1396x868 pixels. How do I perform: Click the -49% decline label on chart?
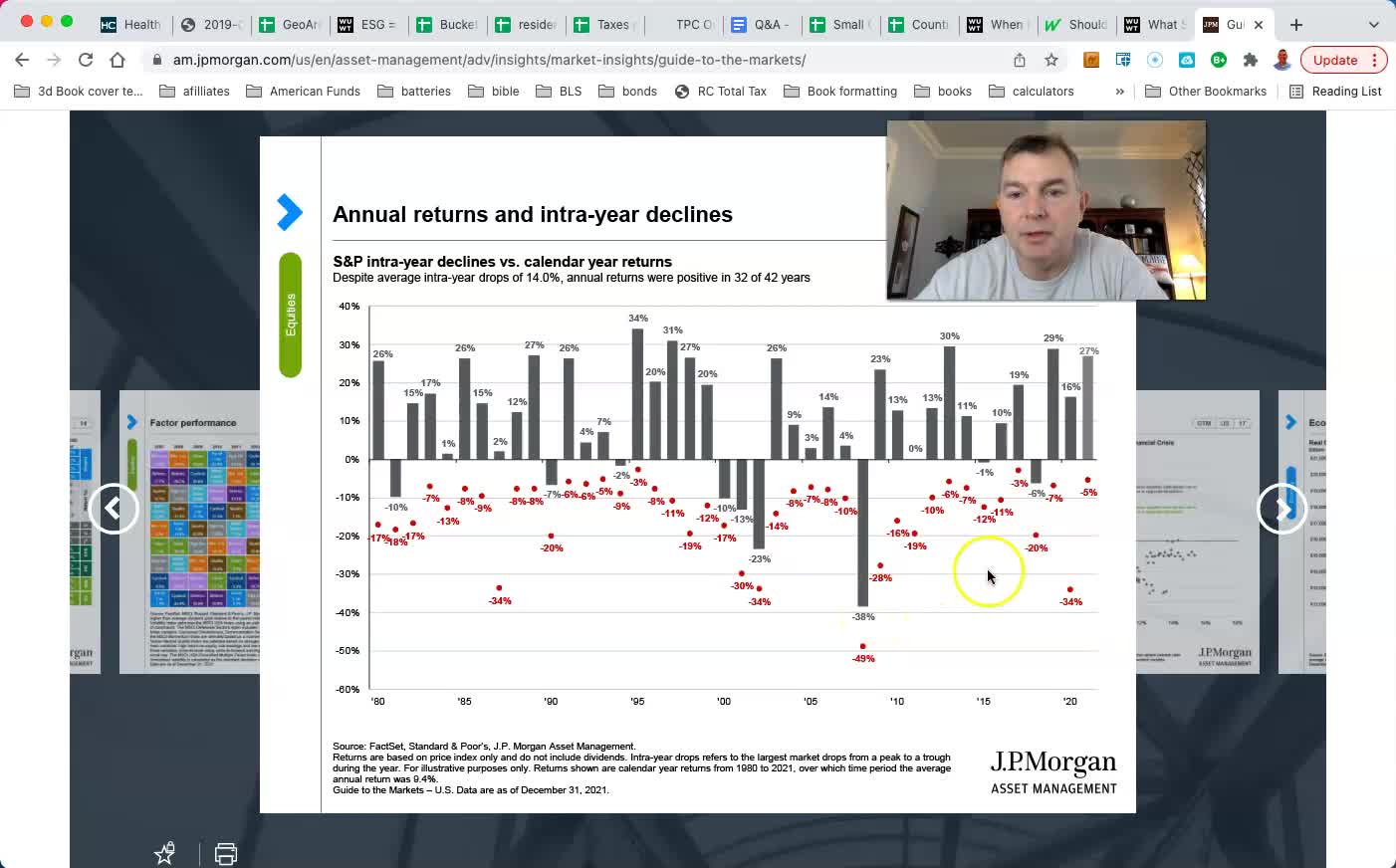pos(863,658)
